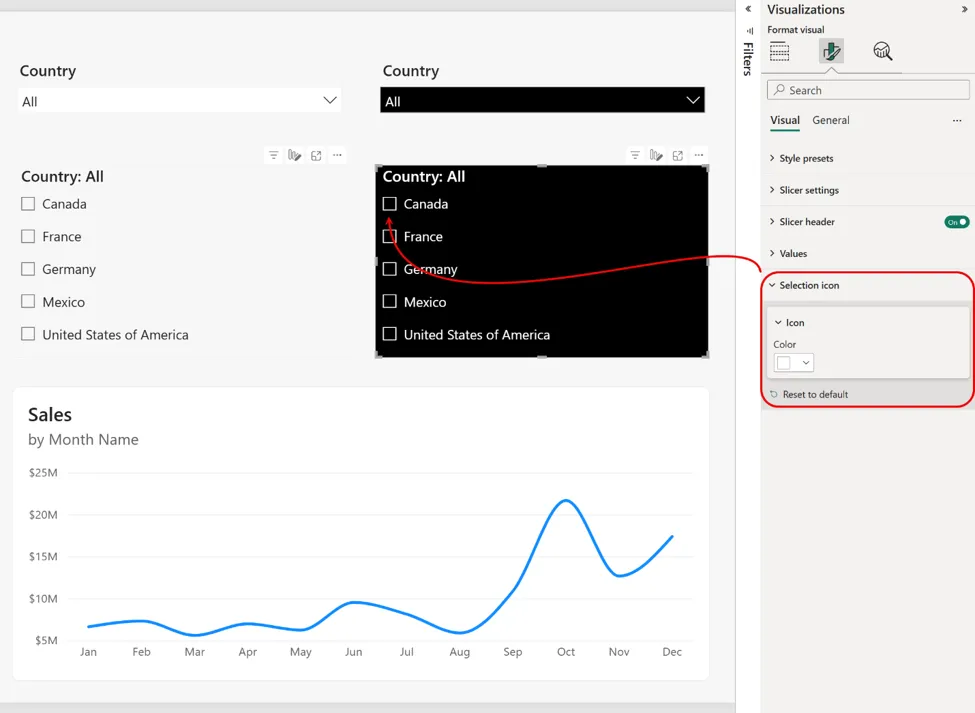The image size is (975, 713).
Task: Open the black Country dropdown slicer
Action: point(542,100)
